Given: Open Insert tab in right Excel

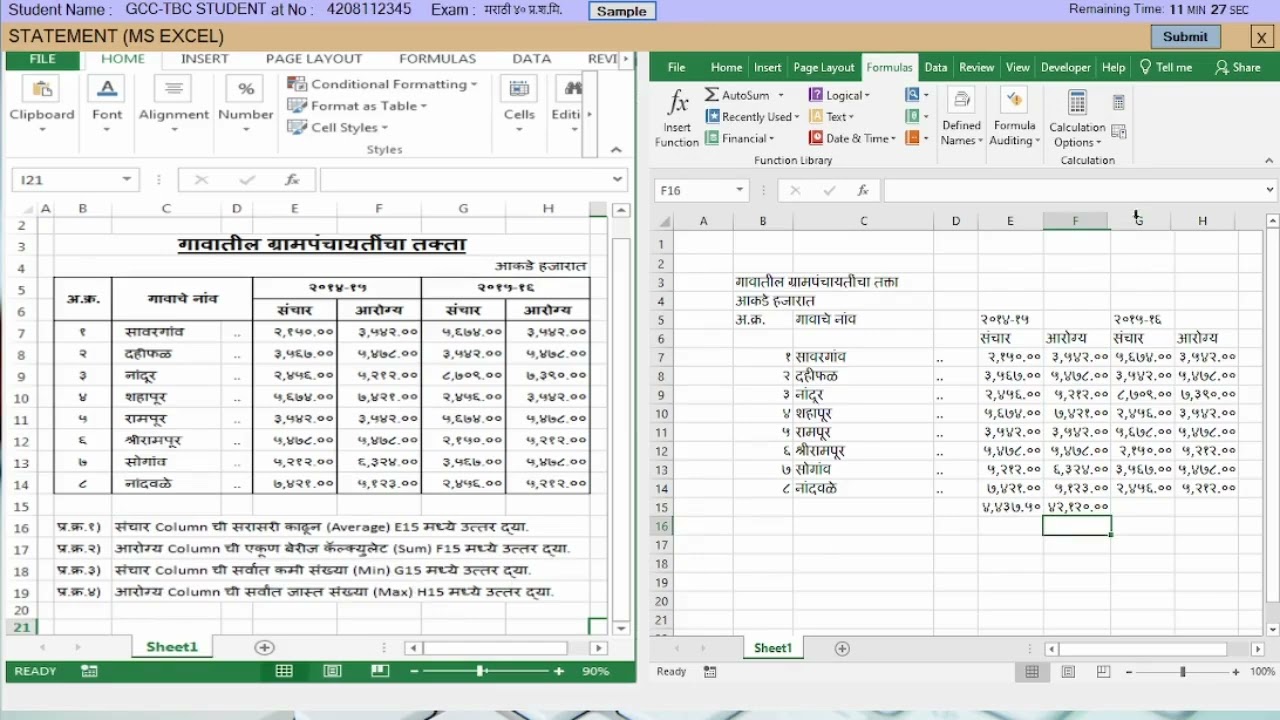Looking at the screenshot, I should [x=768, y=67].
